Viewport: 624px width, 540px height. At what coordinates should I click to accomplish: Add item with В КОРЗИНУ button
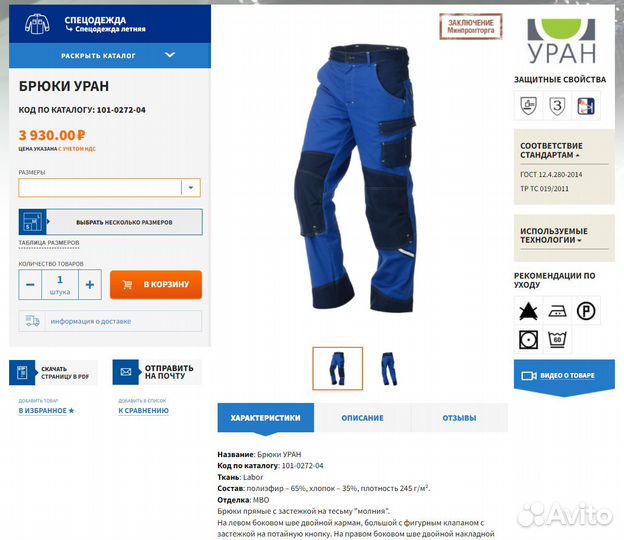click(x=156, y=285)
